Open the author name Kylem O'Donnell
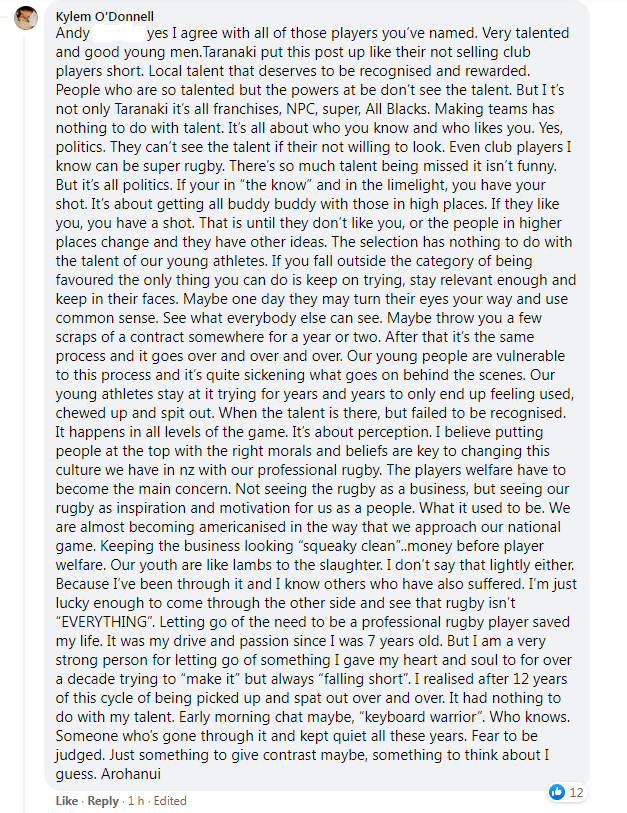This screenshot has height=813, width=627. click(x=112, y=15)
